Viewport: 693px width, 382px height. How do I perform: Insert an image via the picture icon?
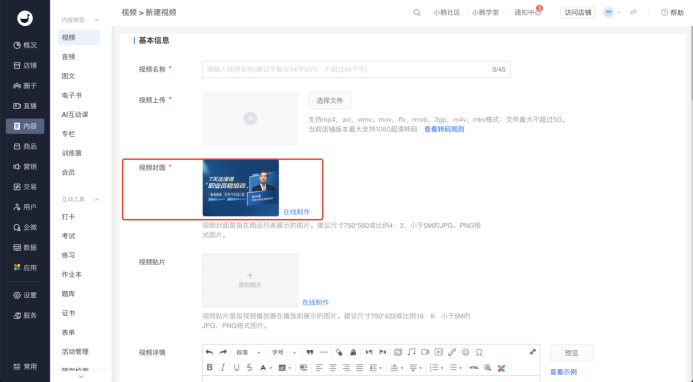tap(398, 352)
